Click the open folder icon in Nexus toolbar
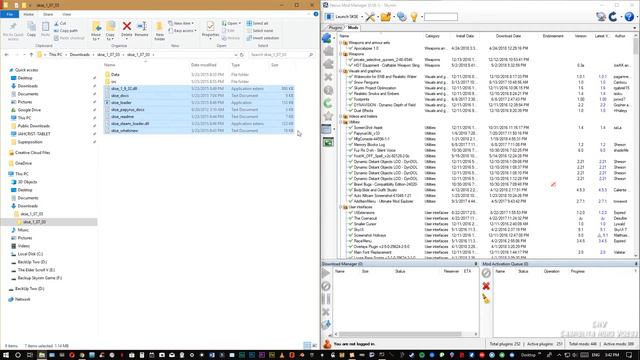 point(385,17)
